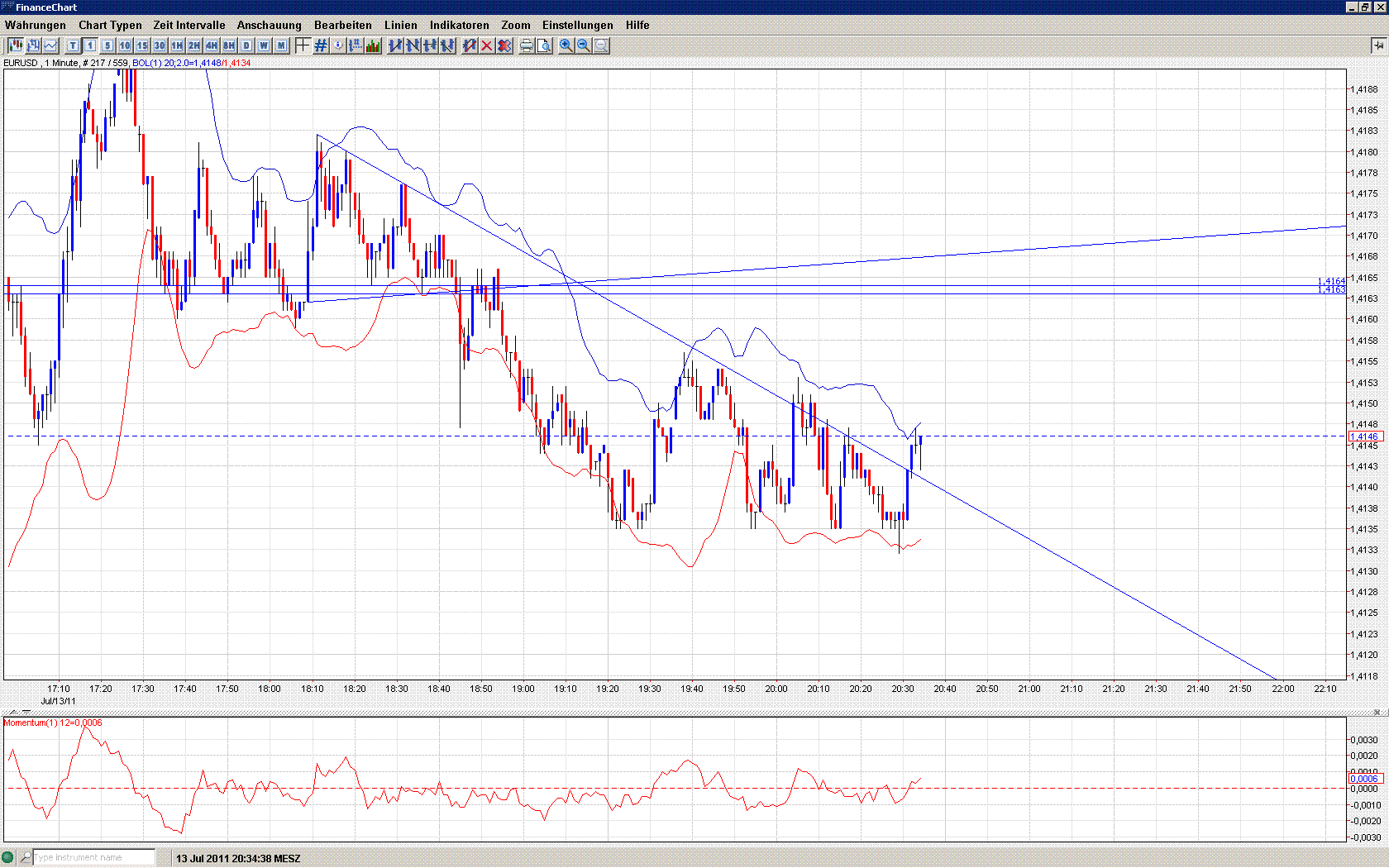Select the 30 minute interval button
The width and height of the screenshot is (1389, 868).
click(x=160, y=45)
